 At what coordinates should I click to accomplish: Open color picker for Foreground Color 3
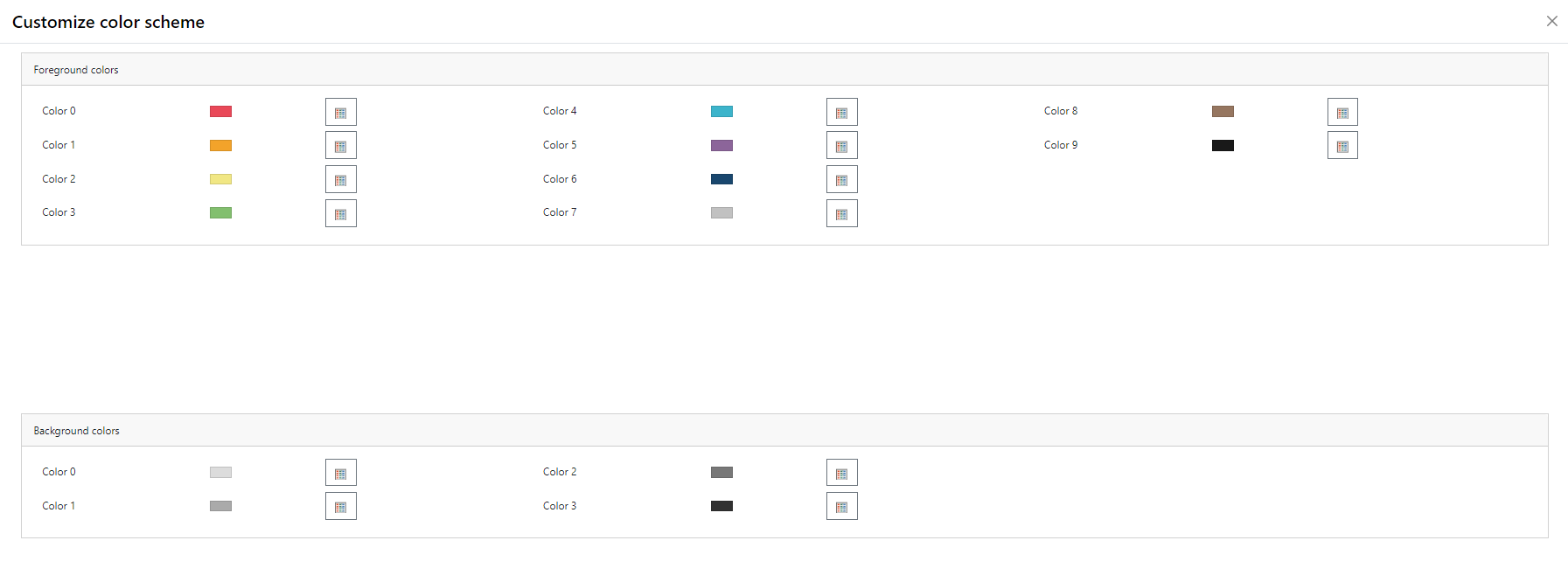pyautogui.click(x=340, y=213)
